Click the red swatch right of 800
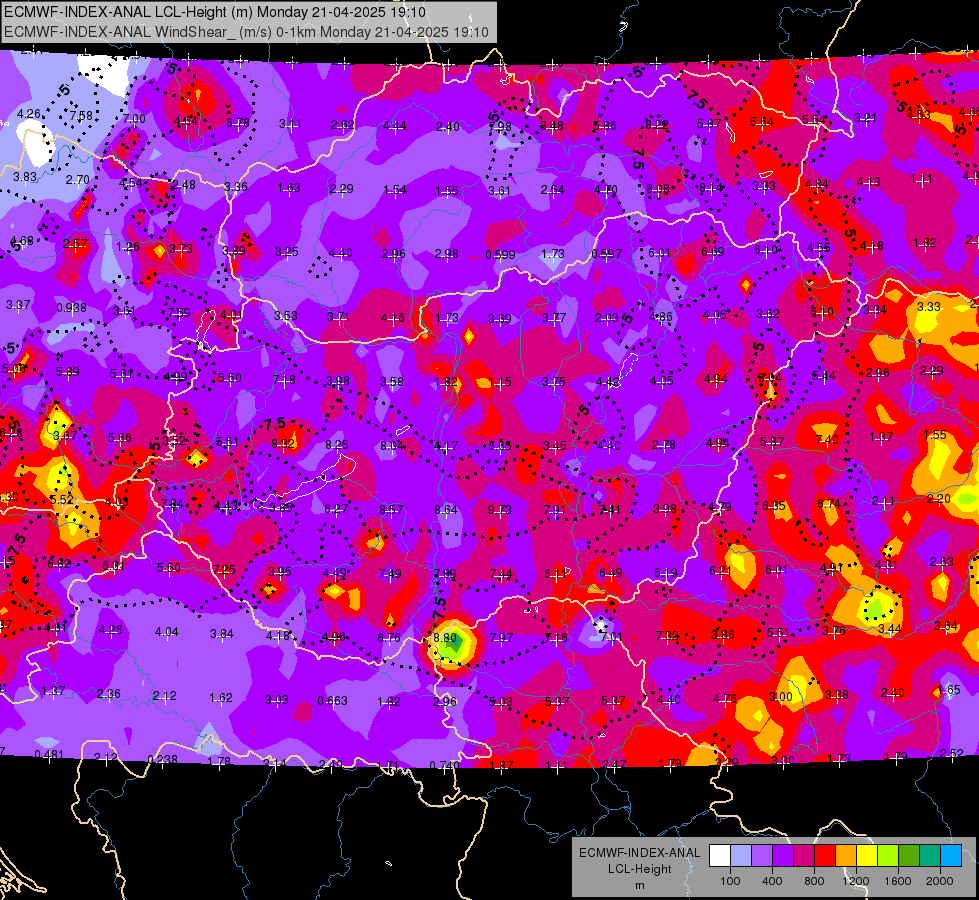 pyautogui.click(x=825, y=856)
